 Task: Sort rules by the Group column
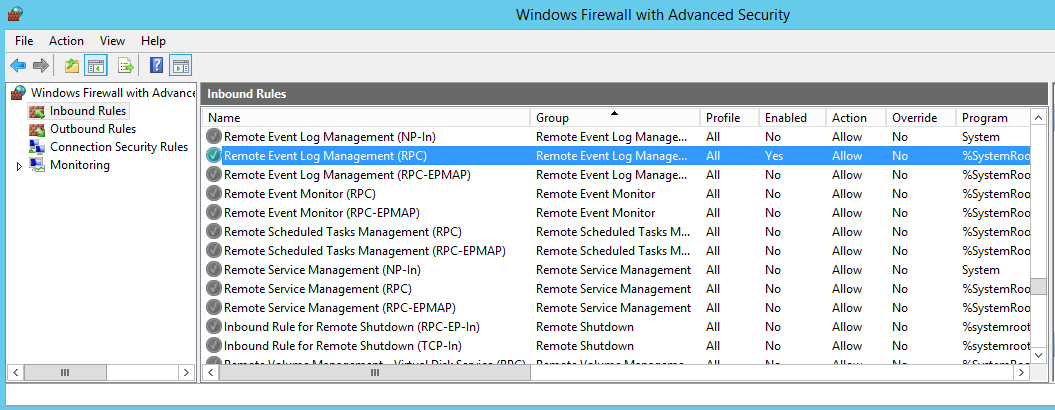tap(615, 118)
